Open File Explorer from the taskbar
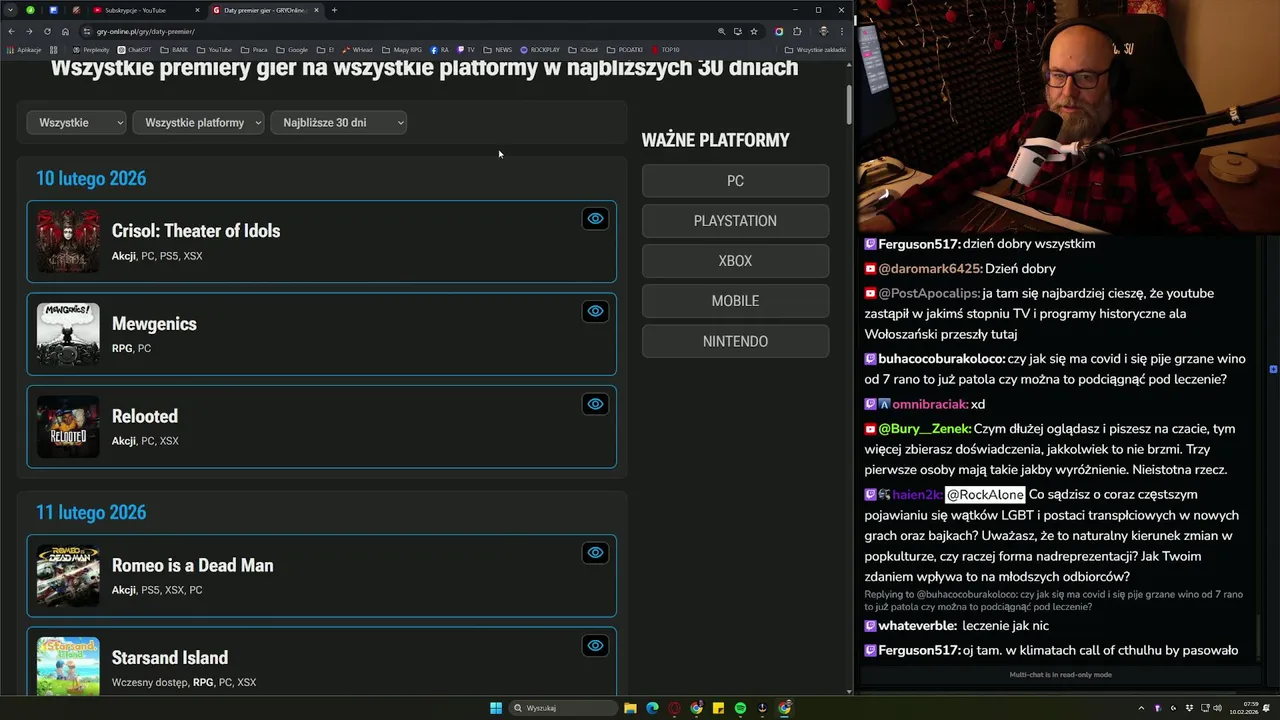 tap(630, 708)
